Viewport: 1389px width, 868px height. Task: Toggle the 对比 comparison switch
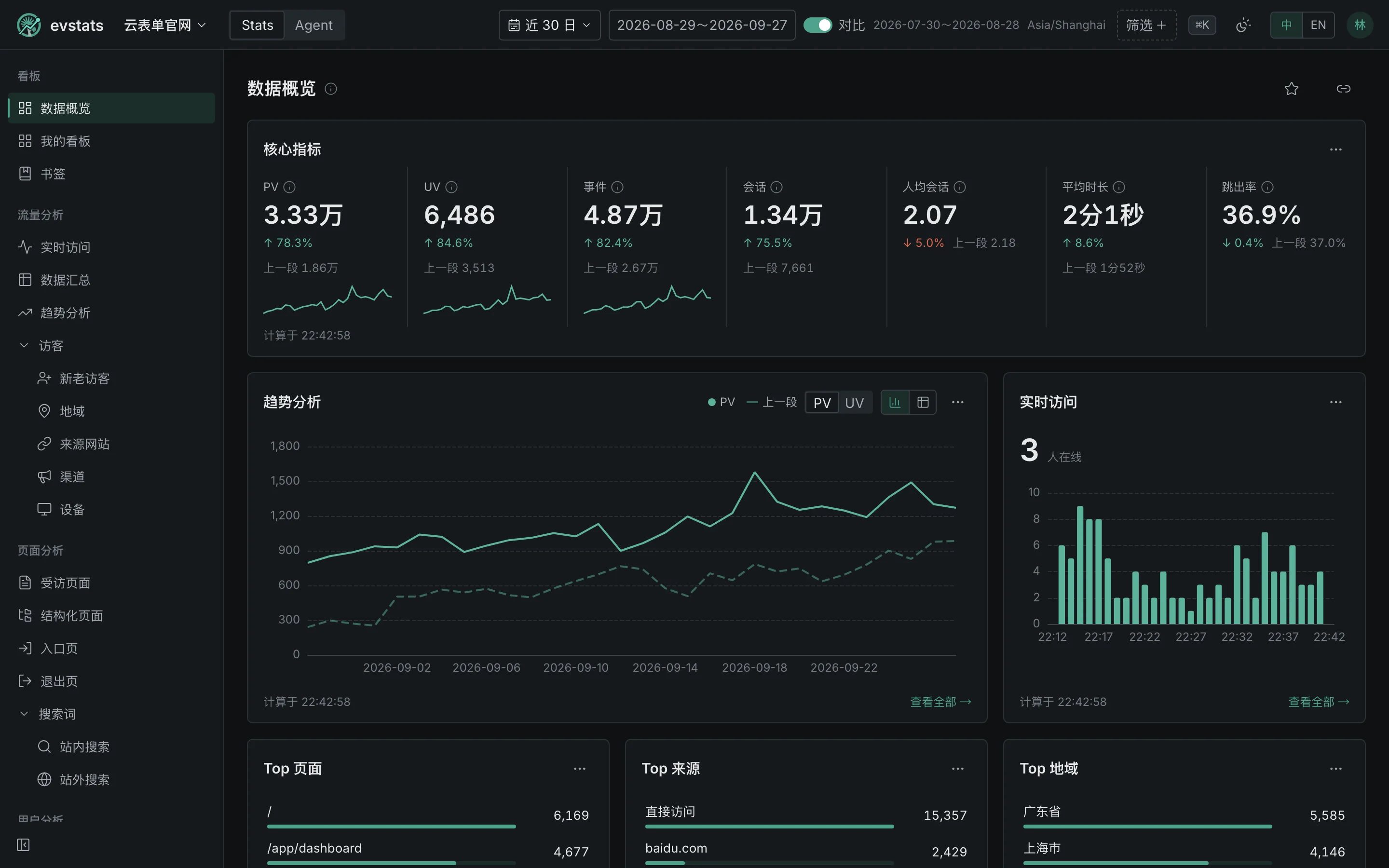pyautogui.click(x=817, y=25)
